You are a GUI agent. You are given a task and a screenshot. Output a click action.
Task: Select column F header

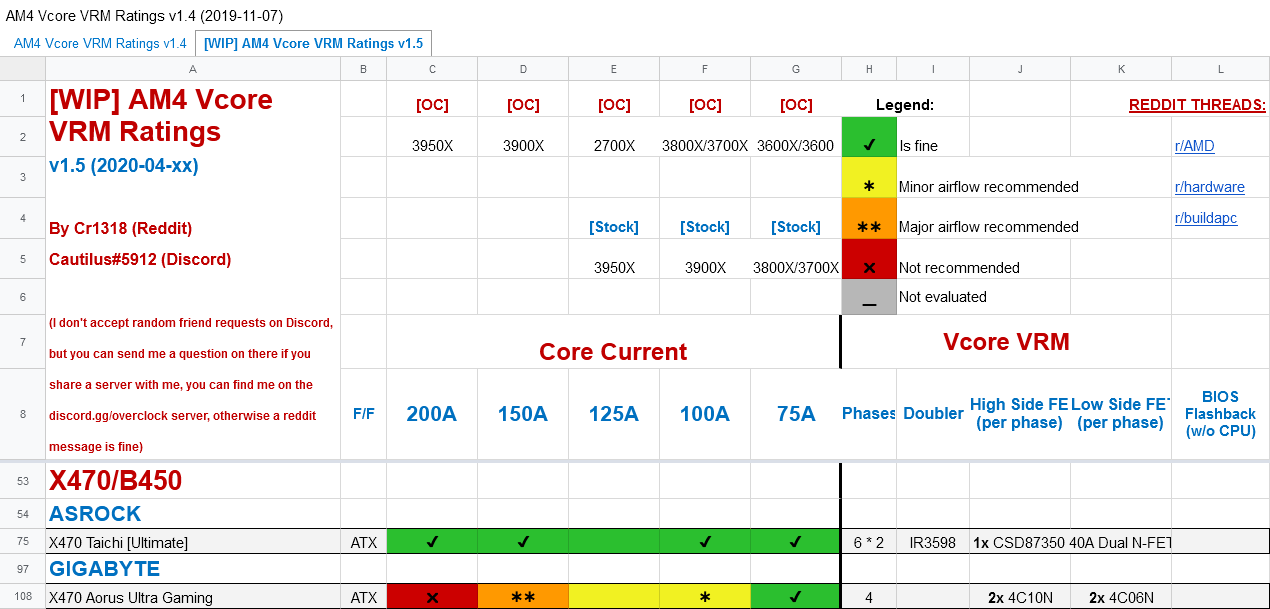[705, 69]
